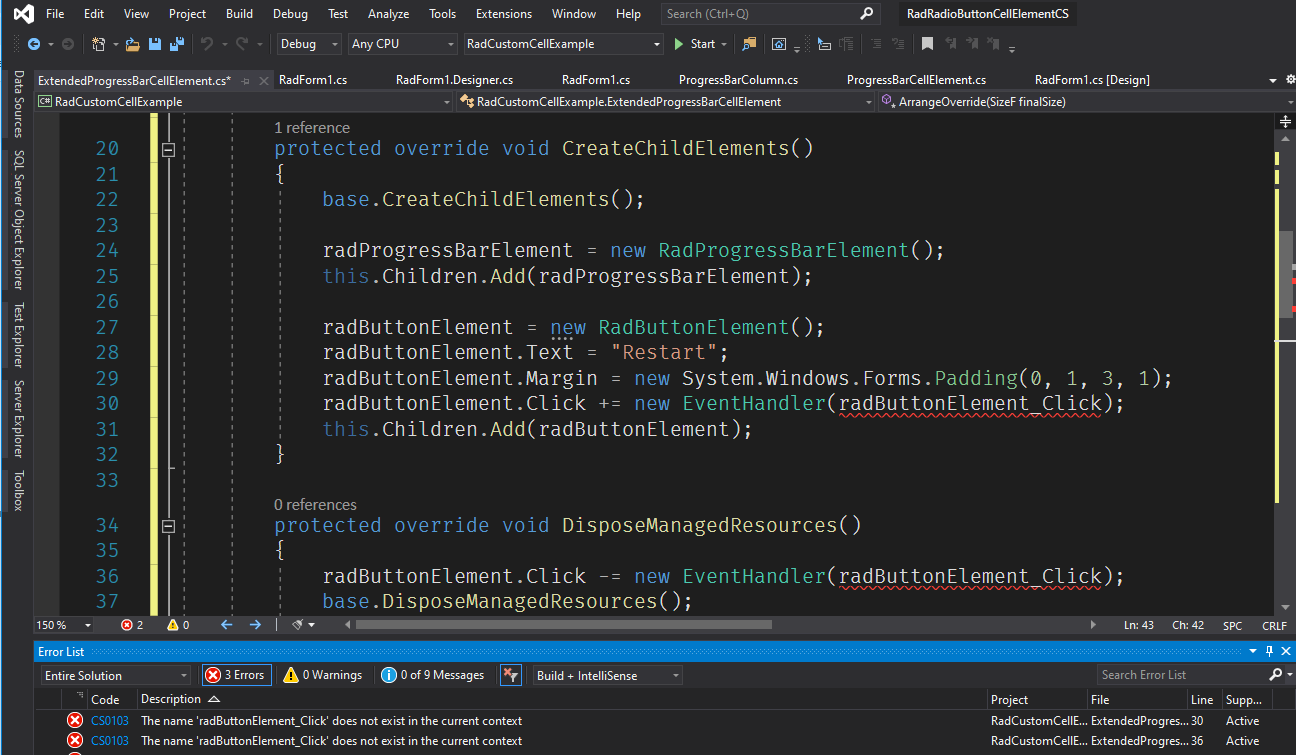This screenshot has height=755, width=1296.
Task: Clear all error list filters icon
Action: click(510, 675)
